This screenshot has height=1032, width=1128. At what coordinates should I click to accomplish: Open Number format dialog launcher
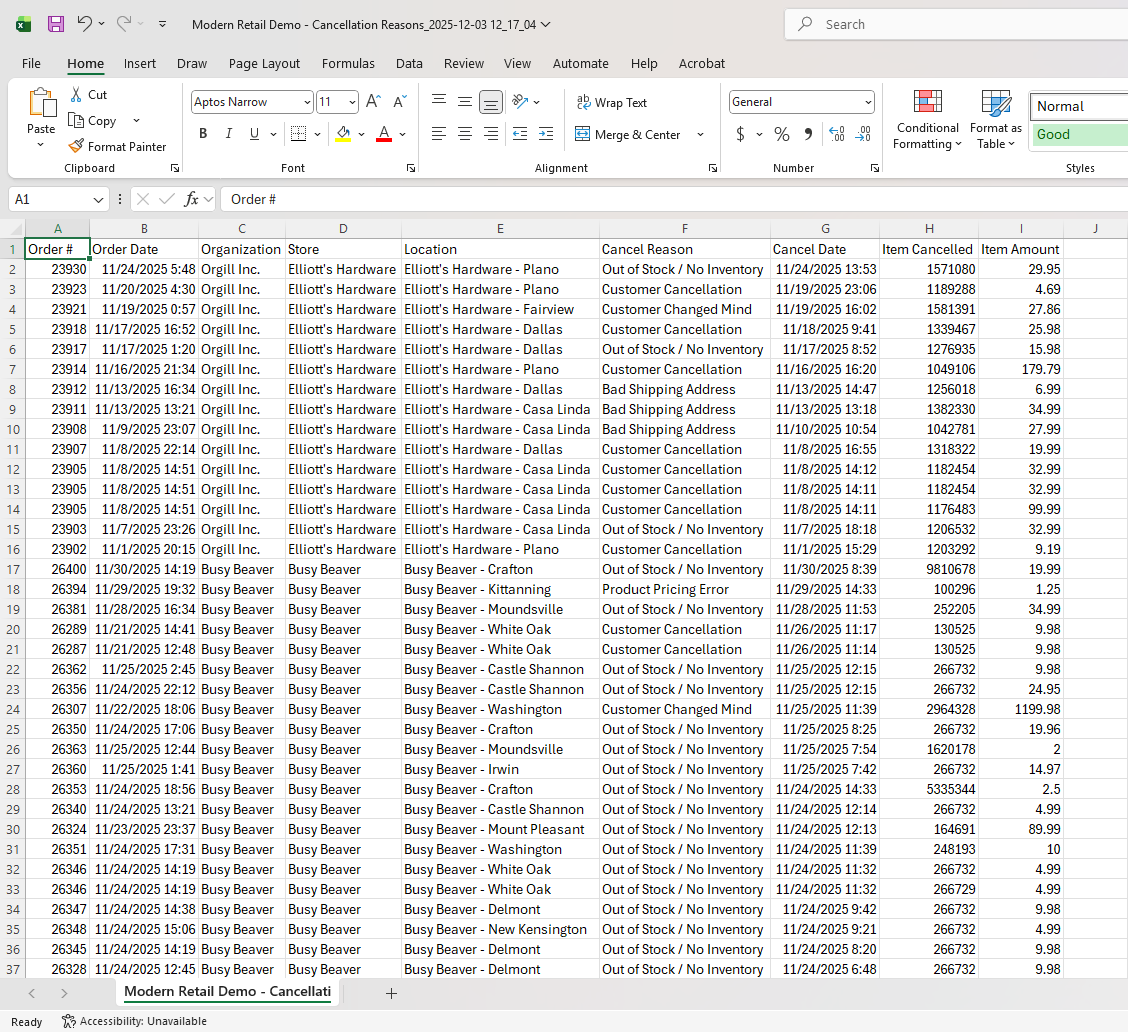(x=875, y=168)
